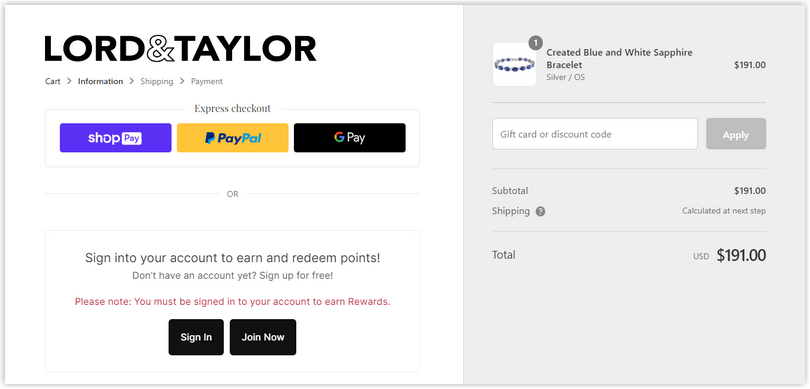Select the Information breadcrumb step
The image size is (810, 389).
[100, 81]
